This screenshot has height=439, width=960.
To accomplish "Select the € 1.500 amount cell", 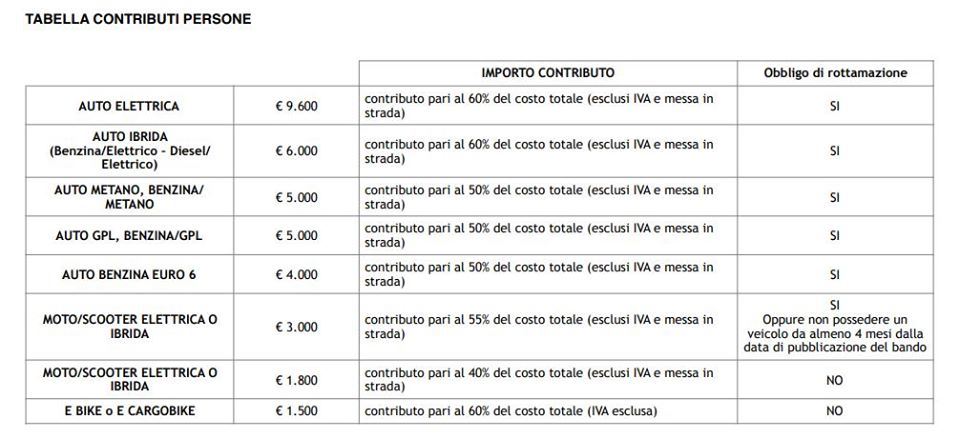I will pos(296,411).
